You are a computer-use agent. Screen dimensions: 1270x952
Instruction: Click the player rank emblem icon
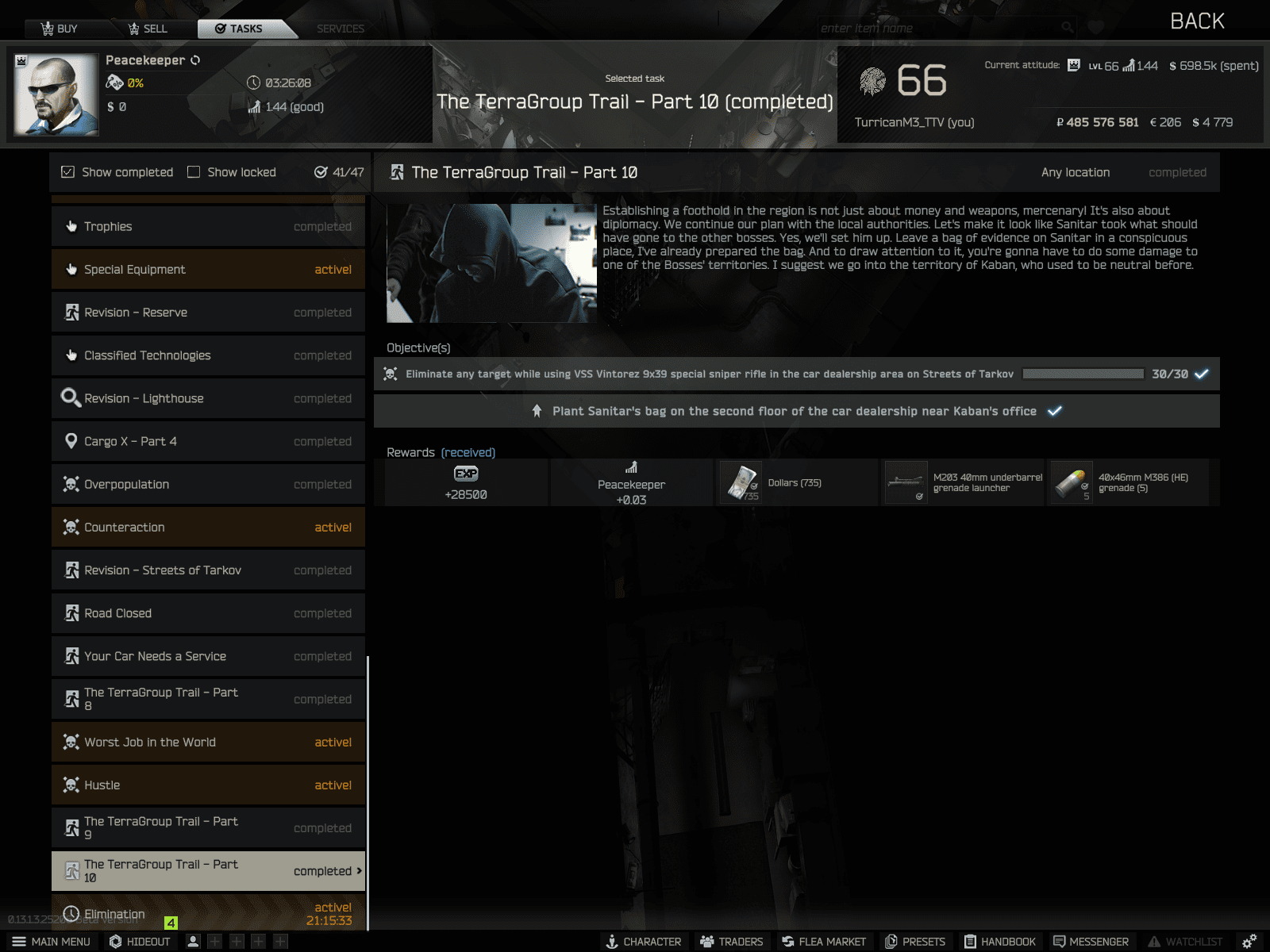pyautogui.click(x=872, y=81)
